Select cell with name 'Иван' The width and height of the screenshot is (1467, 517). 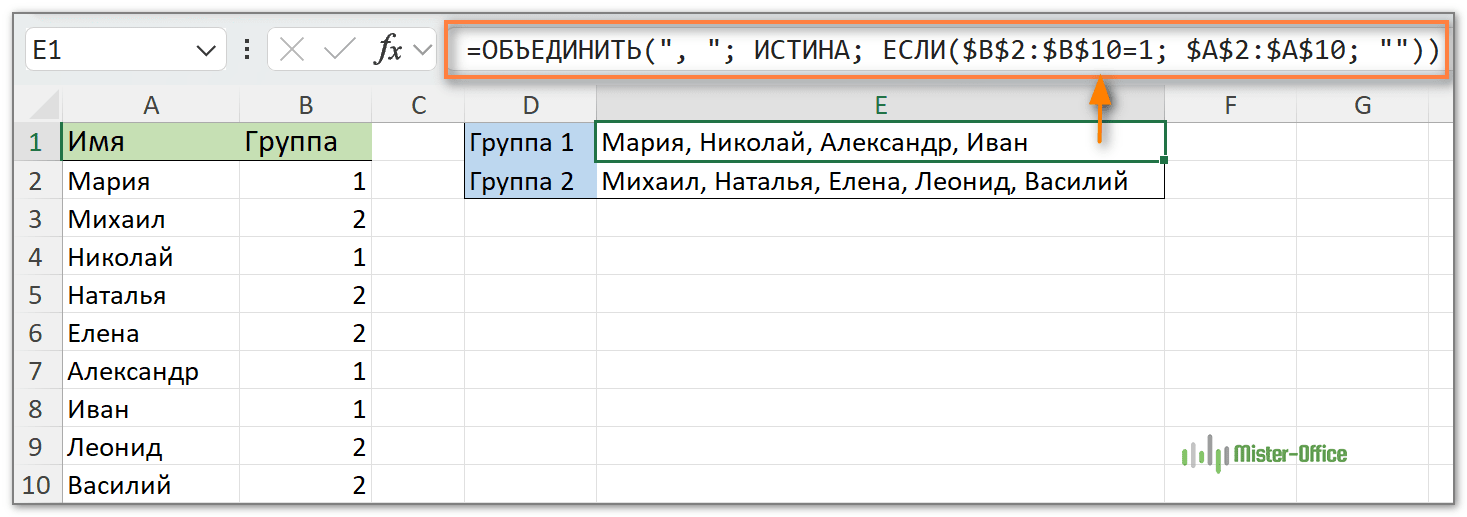tap(150, 409)
